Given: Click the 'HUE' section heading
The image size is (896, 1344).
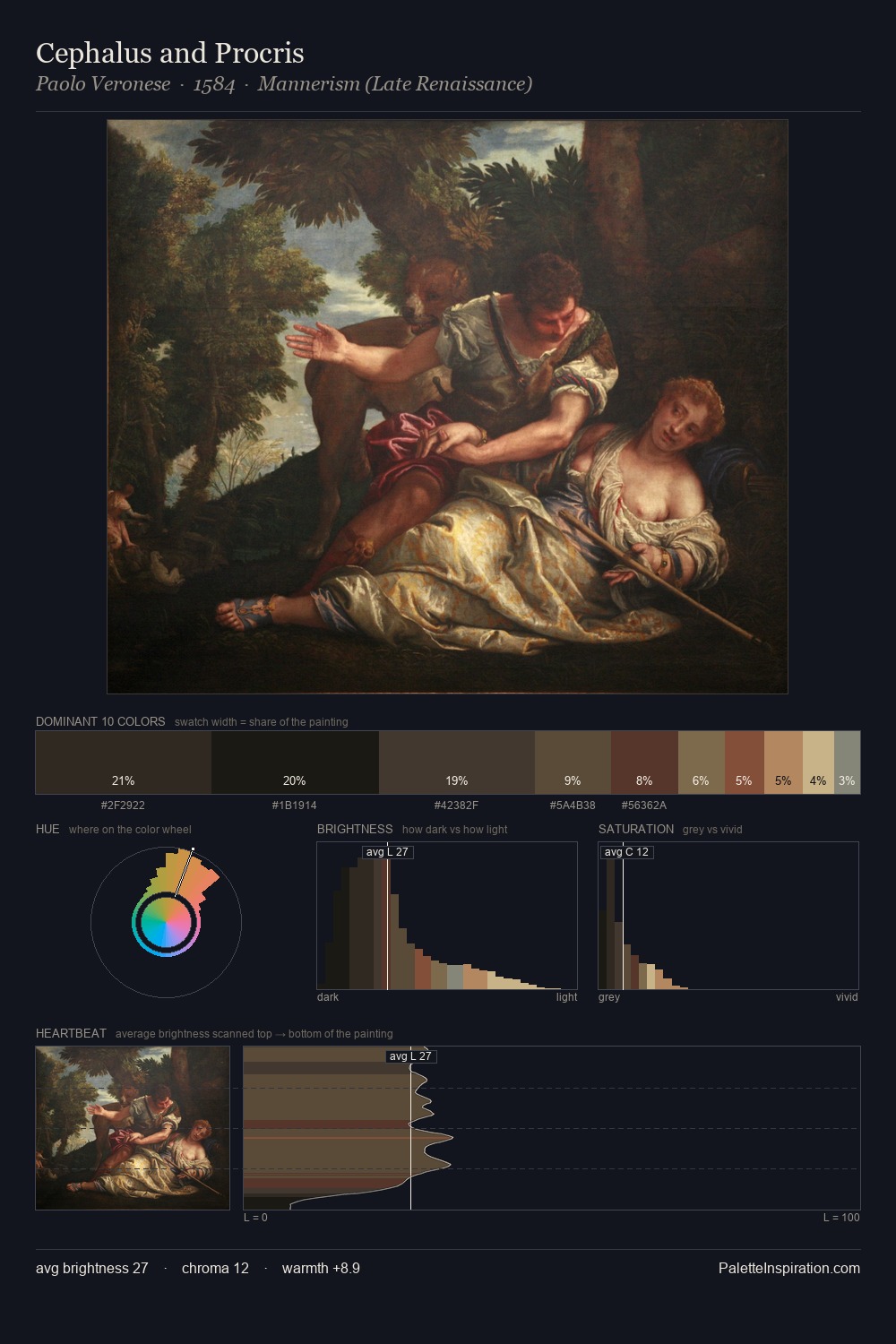Looking at the screenshot, I should pos(47,829).
